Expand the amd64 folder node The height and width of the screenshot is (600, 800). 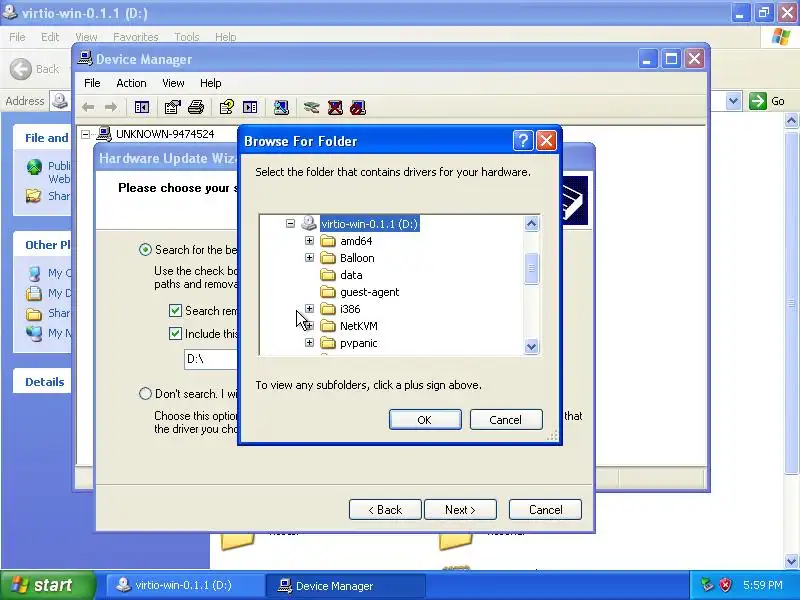pyautogui.click(x=309, y=240)
